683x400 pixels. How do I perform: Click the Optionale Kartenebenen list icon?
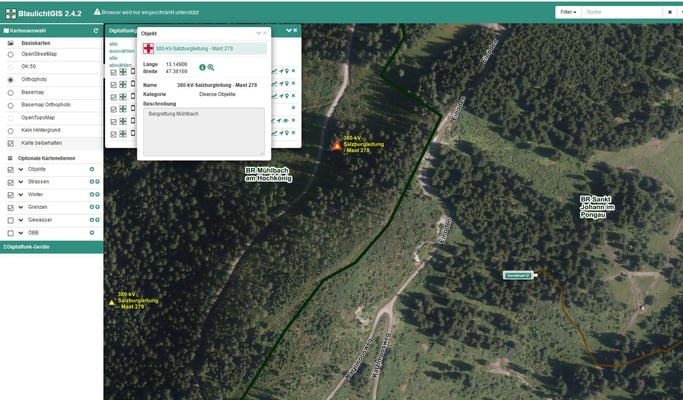tap(10, 158)
